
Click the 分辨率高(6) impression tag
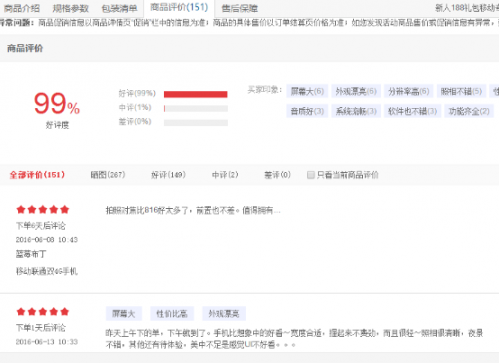(x=408, y=91)
